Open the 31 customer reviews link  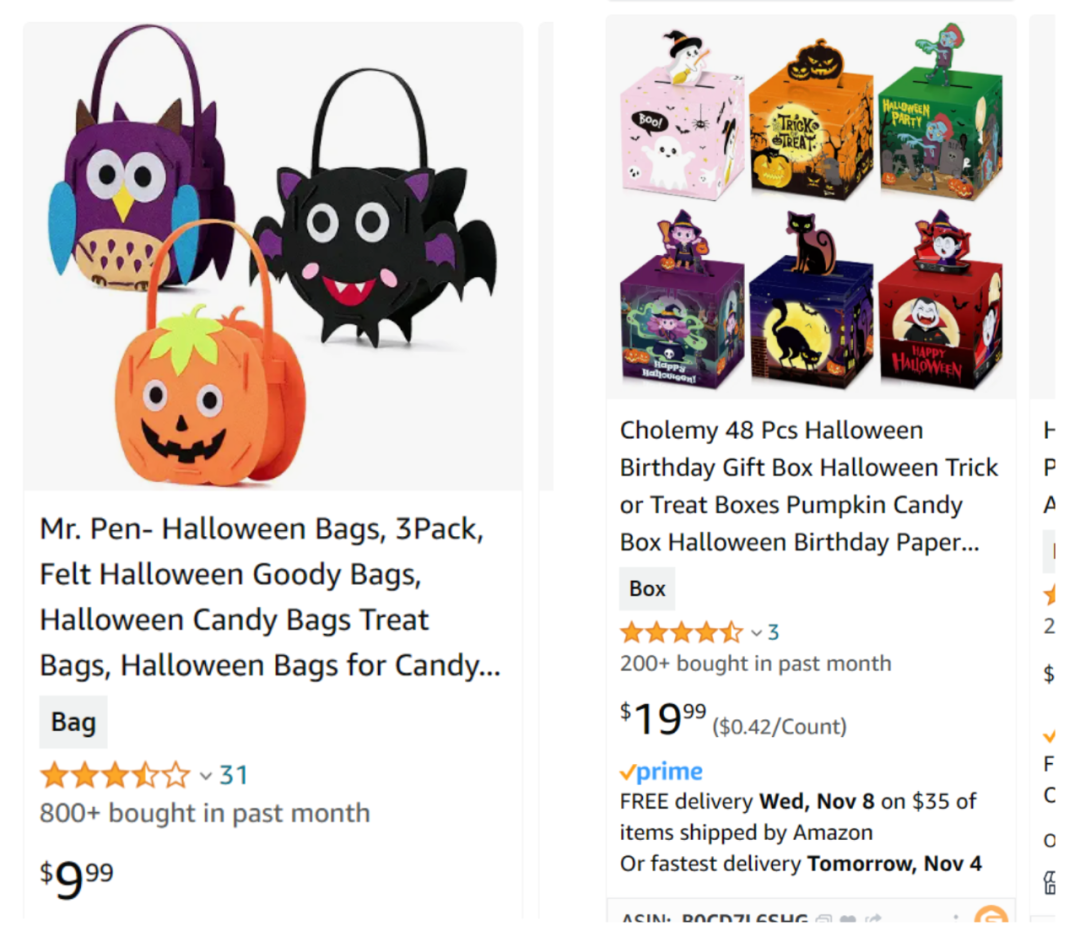(233, 775)
